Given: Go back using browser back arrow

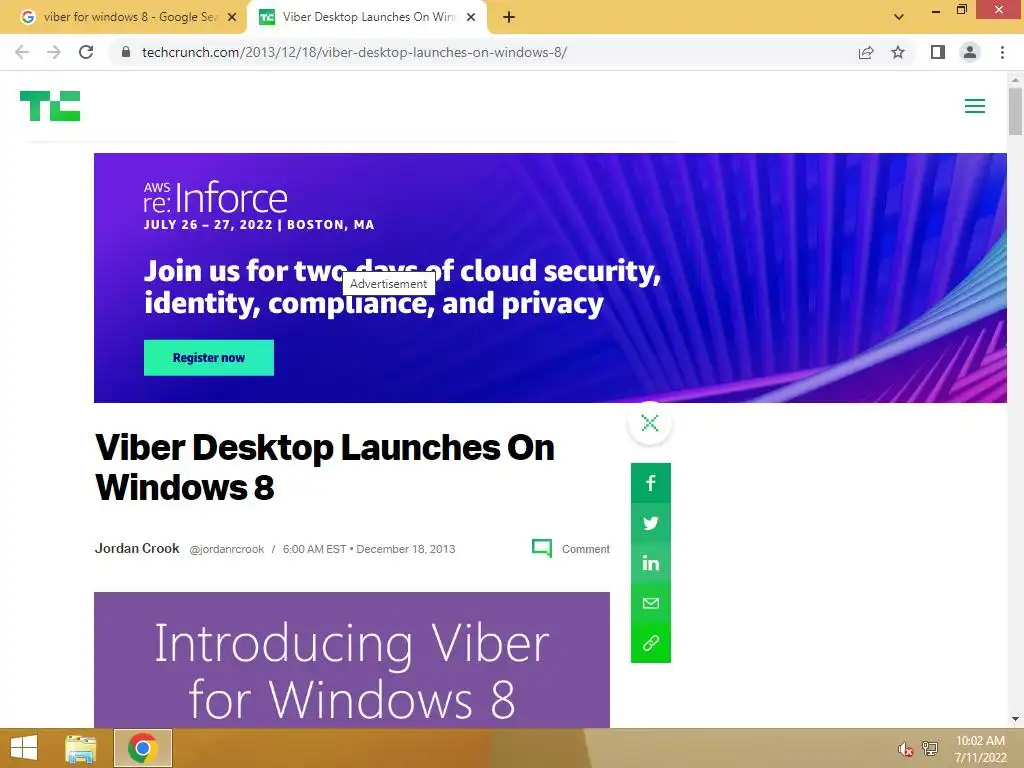Looking at the screenshot, I should click(x=22, y=52).
